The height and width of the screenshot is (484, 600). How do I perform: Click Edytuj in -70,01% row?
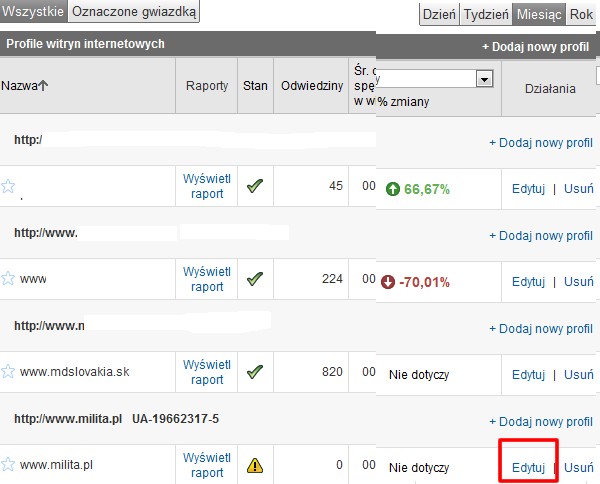[x=528, y=282]
